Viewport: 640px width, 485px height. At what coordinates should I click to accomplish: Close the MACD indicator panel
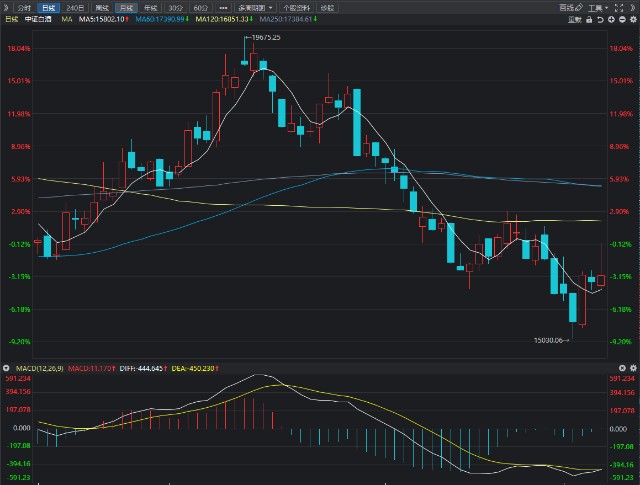622,368
